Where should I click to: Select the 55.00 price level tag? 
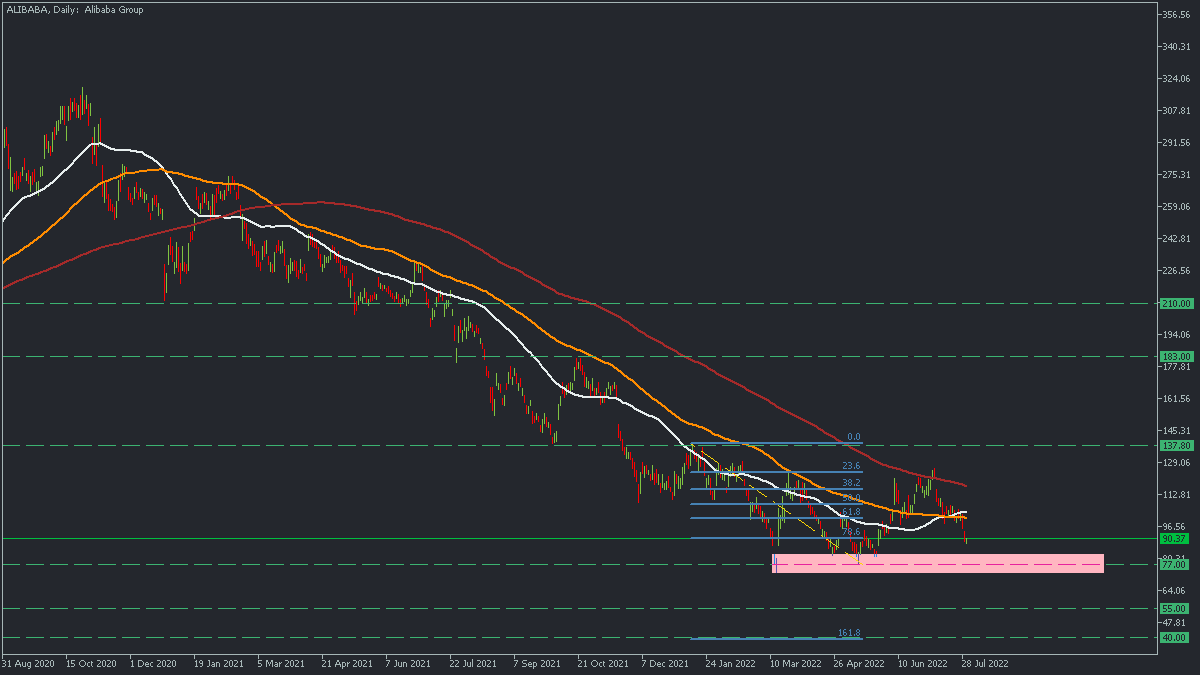[x=1174, y=608]
